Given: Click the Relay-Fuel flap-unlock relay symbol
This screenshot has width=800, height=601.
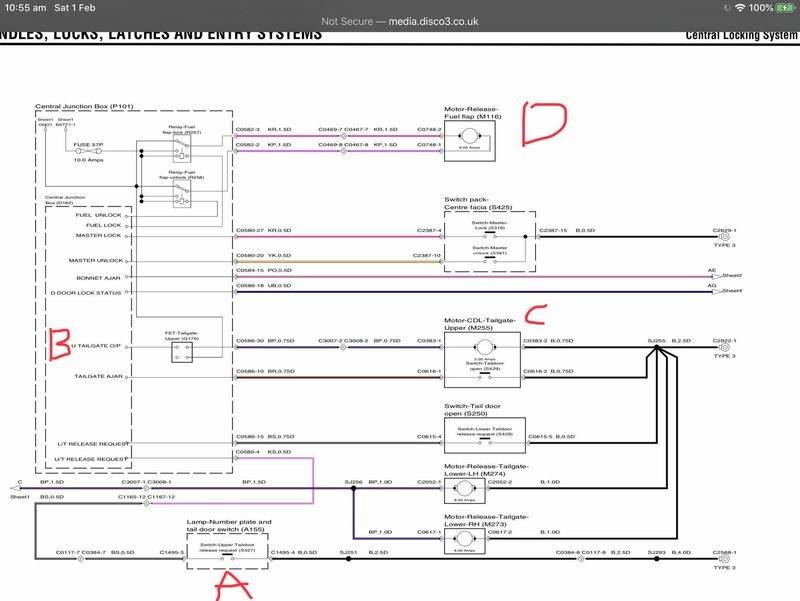Looking at the screenshot, I should click(182, 194).
